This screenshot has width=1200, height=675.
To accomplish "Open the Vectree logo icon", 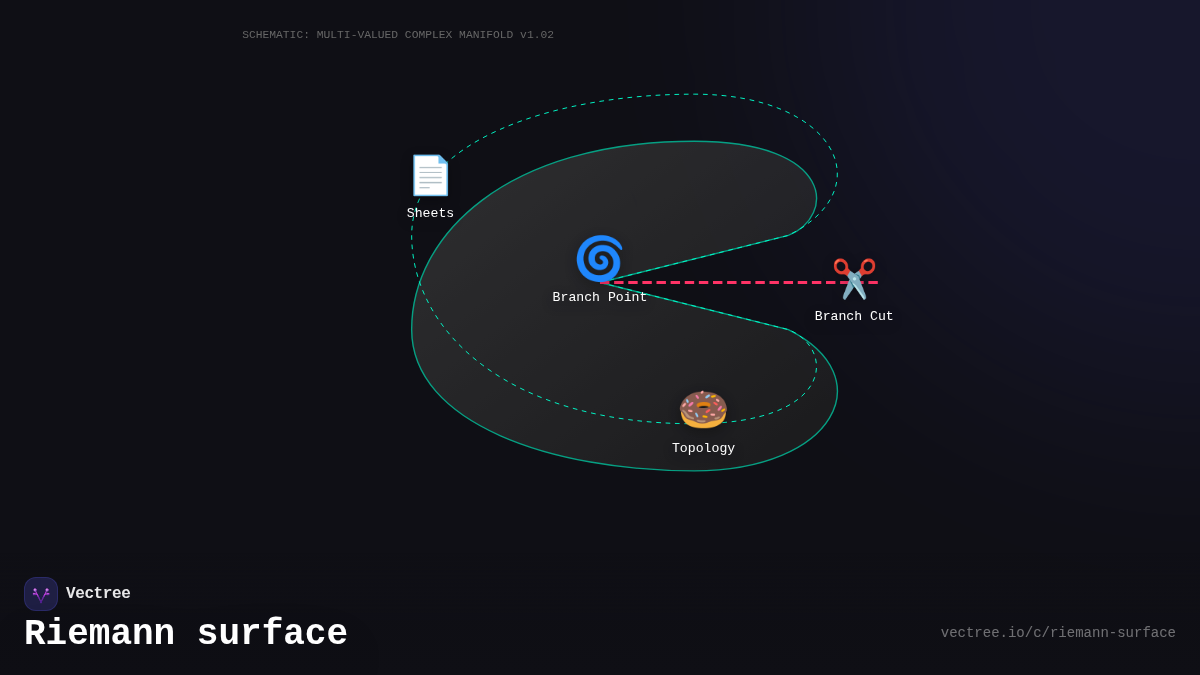I will 41,594.
